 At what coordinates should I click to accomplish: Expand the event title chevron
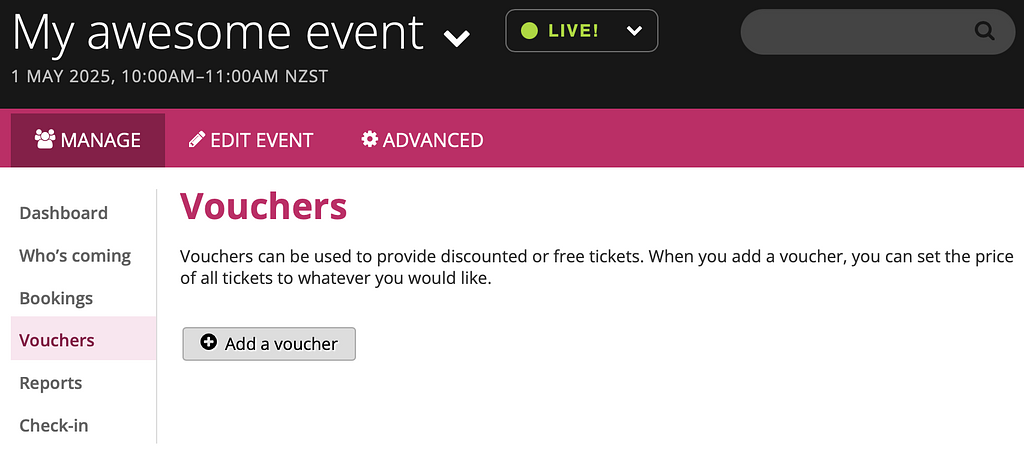click(456, 38)
